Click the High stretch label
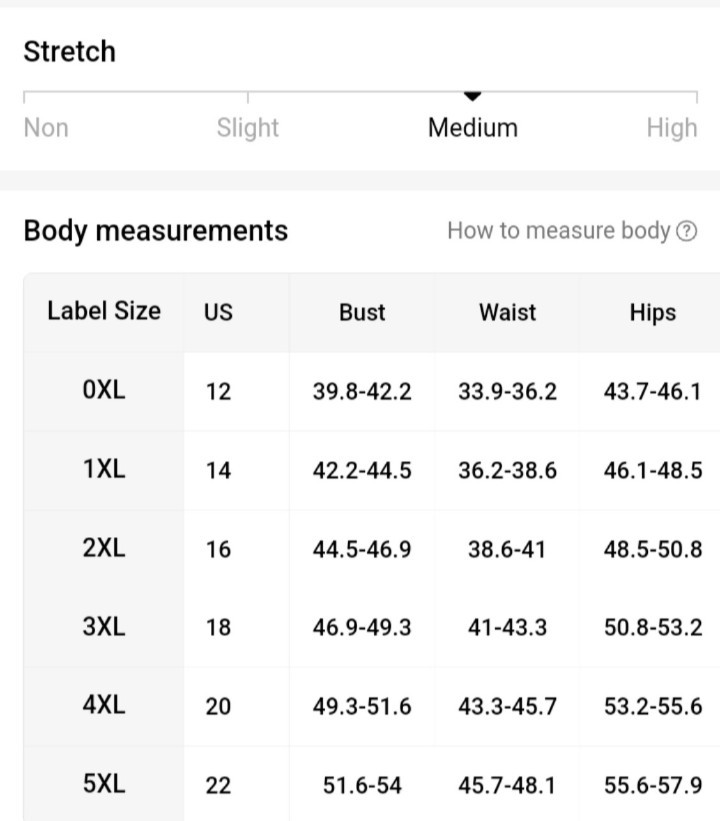Image resolution: width=720 pixels, height=821 pixels. pos(672,128)
